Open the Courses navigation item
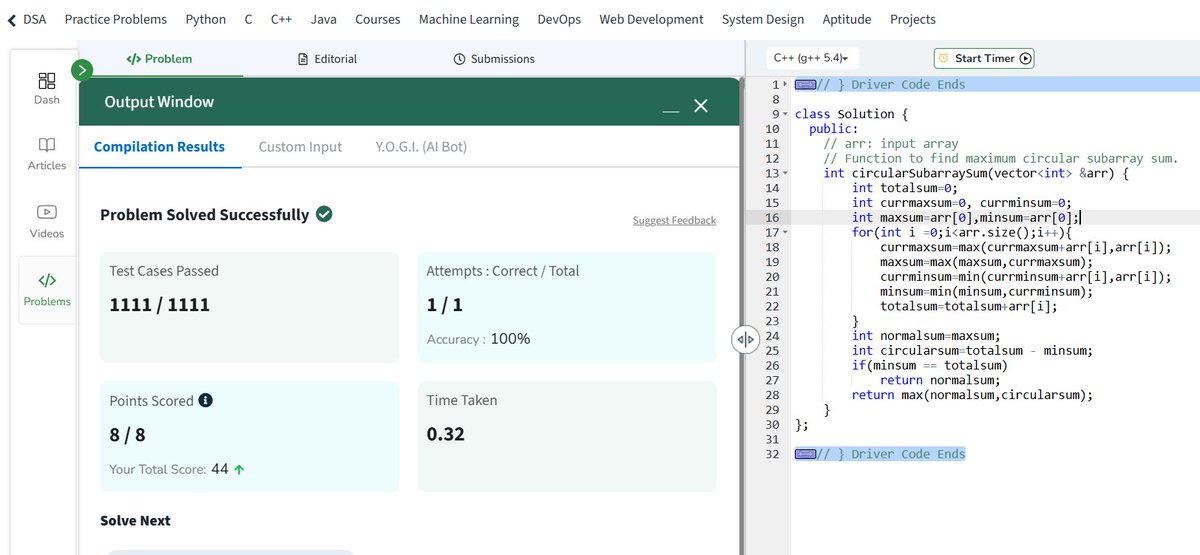 pyautogui.click(x=377, y=19)
